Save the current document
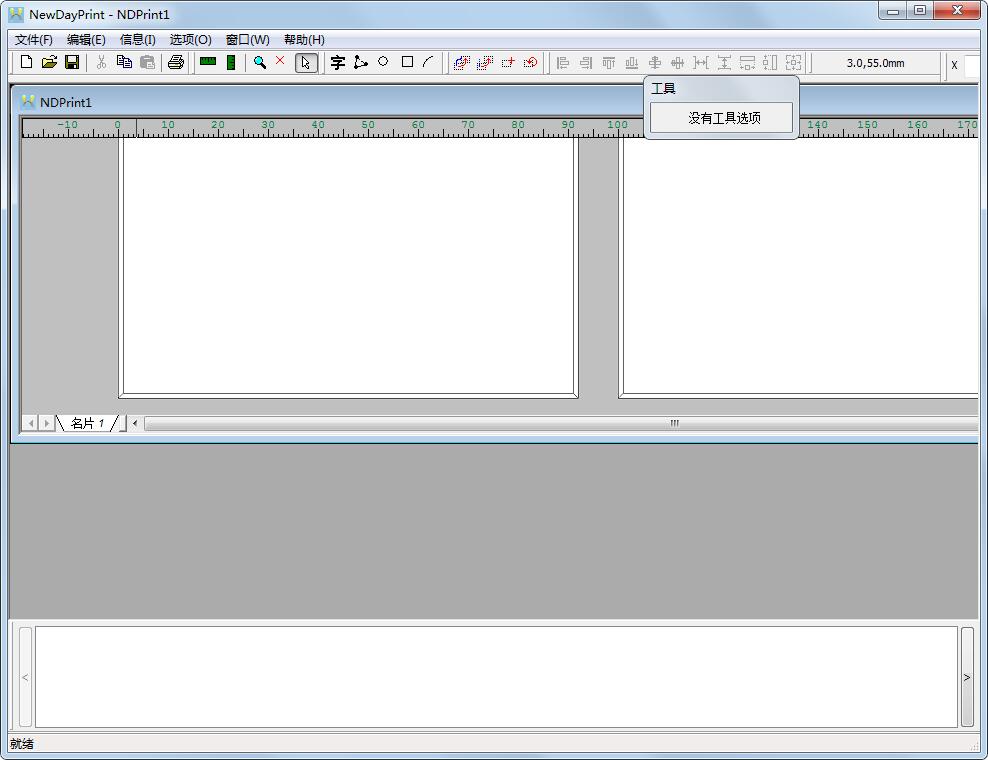Viewport: 988px width, 760px height. point(72,62)
